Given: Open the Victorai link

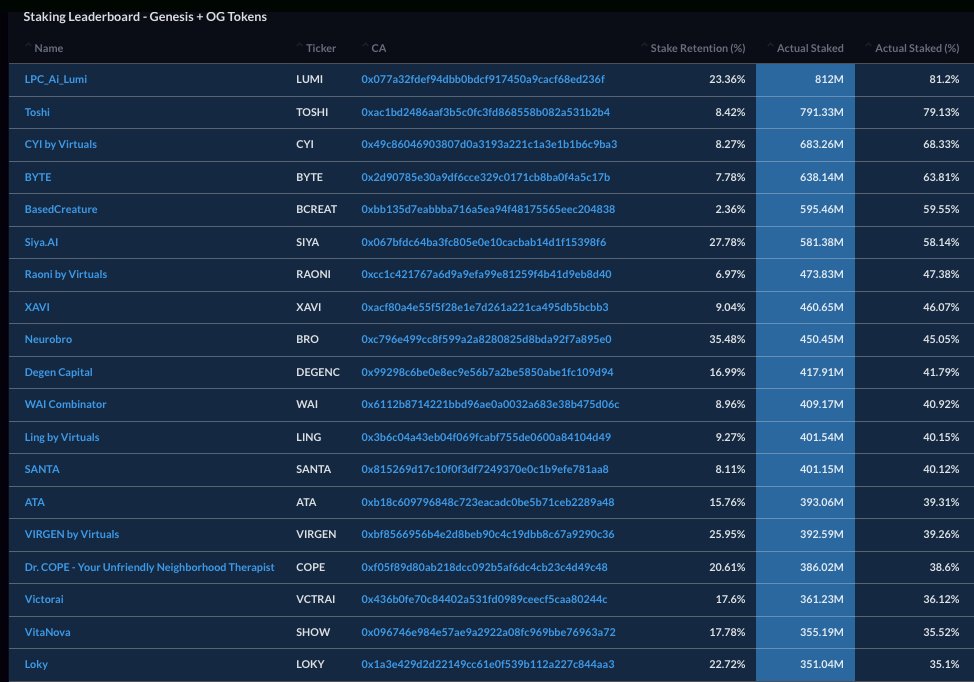Looking at the screenshot, I should pyautogui.click(x=44, y=599).
